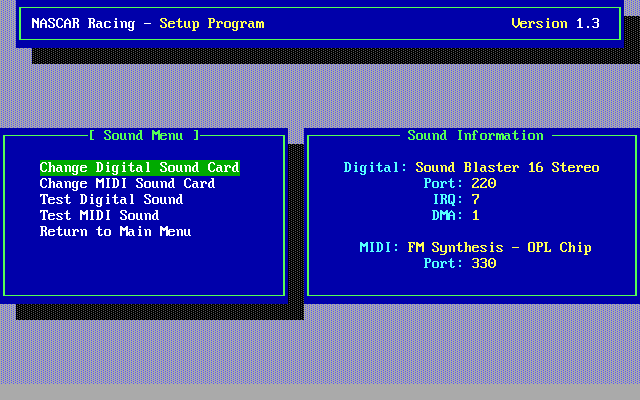The width and height of the screenshot is (640, 400).
Task: Click Setup Program header text
Action: pos(212,24)
